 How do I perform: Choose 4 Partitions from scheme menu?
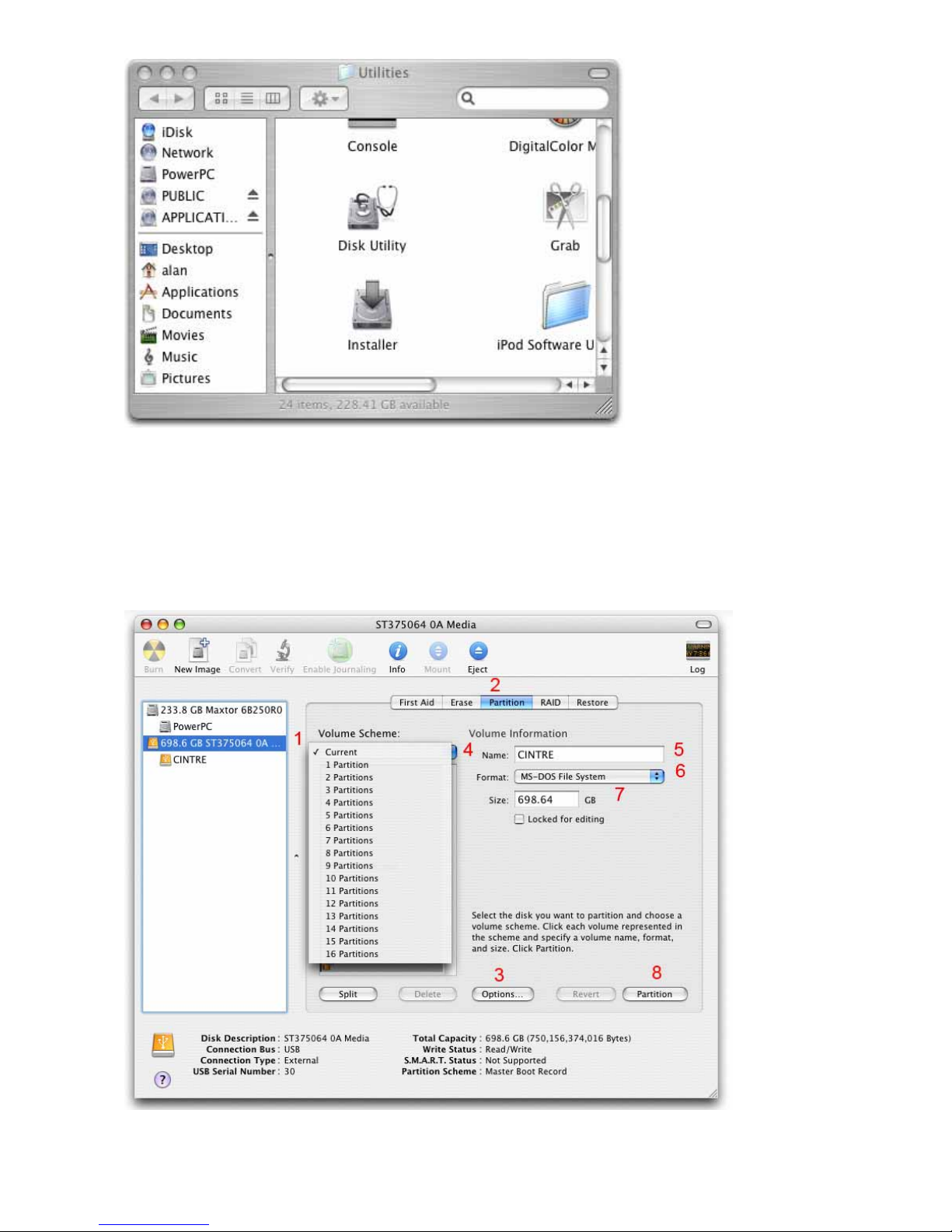pyautogui.click(x=380, y=803)
